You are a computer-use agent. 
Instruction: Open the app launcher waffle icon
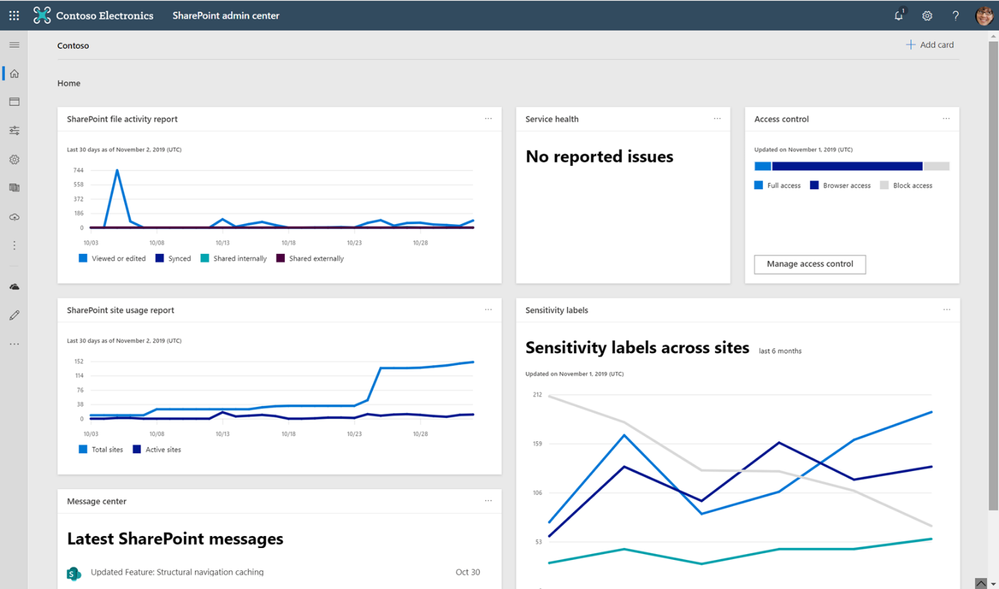(x=14, y=15)
